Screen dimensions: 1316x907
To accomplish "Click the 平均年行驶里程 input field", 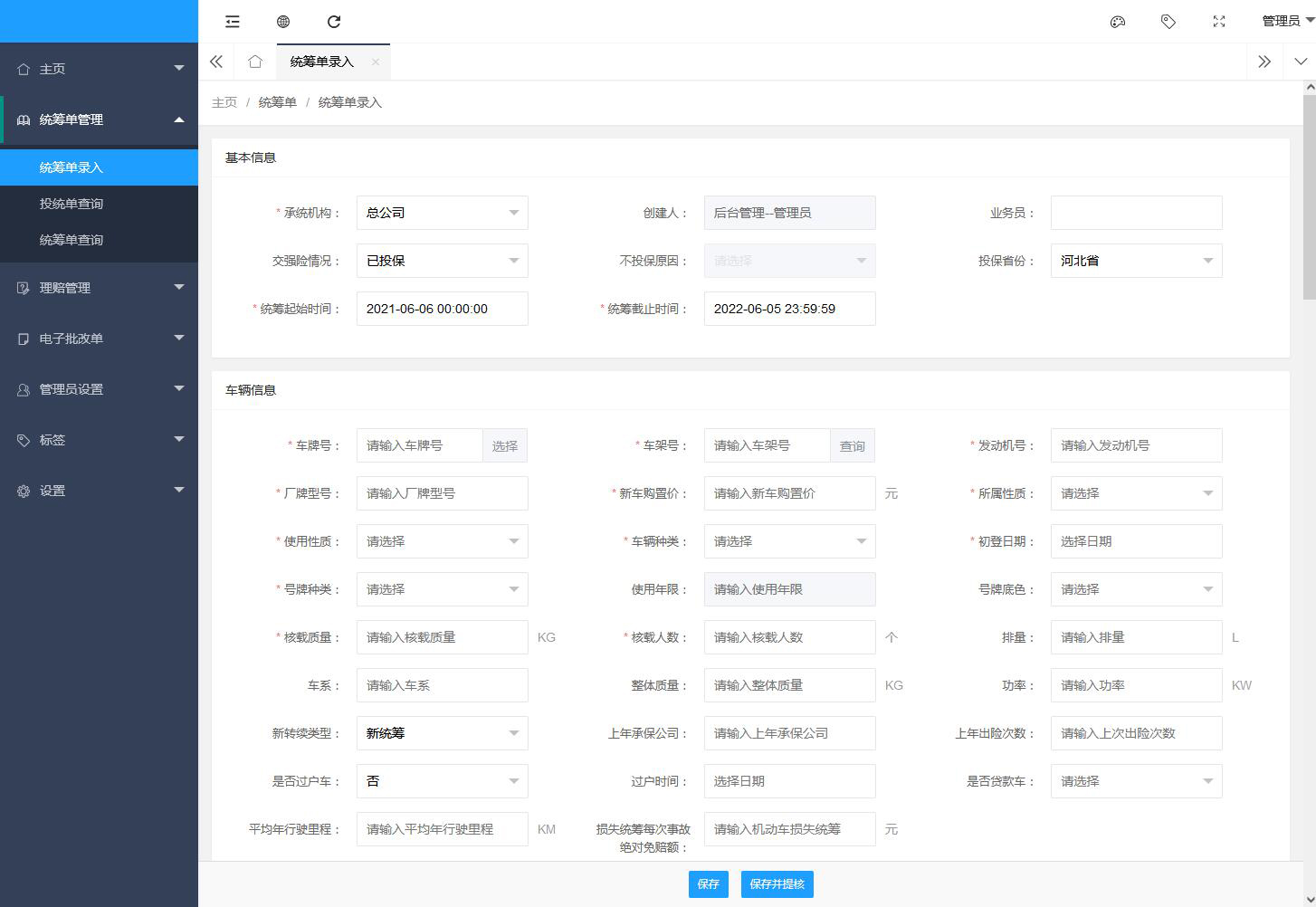I will [x=443, y=829].
